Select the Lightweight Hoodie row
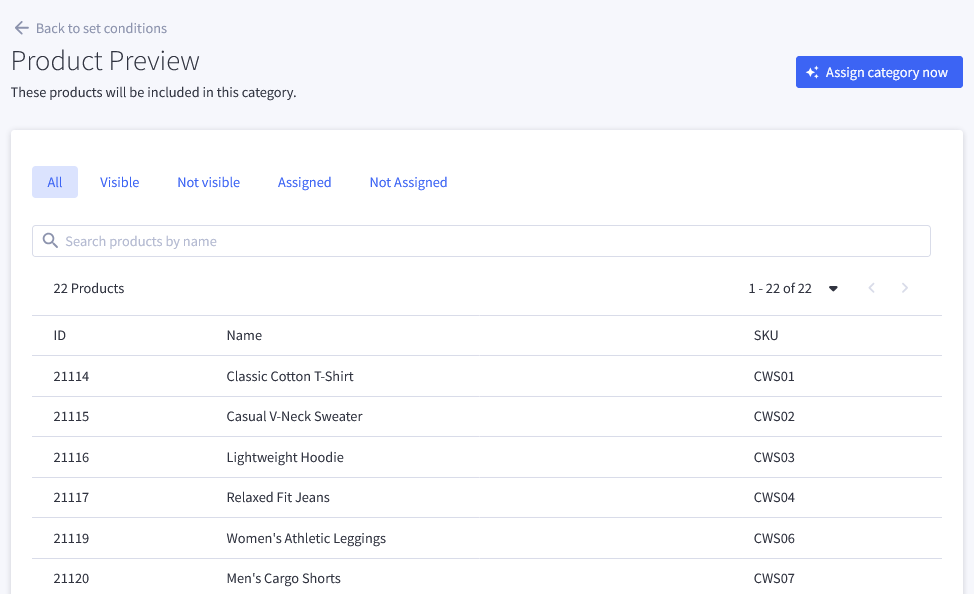 coord(487,457)
